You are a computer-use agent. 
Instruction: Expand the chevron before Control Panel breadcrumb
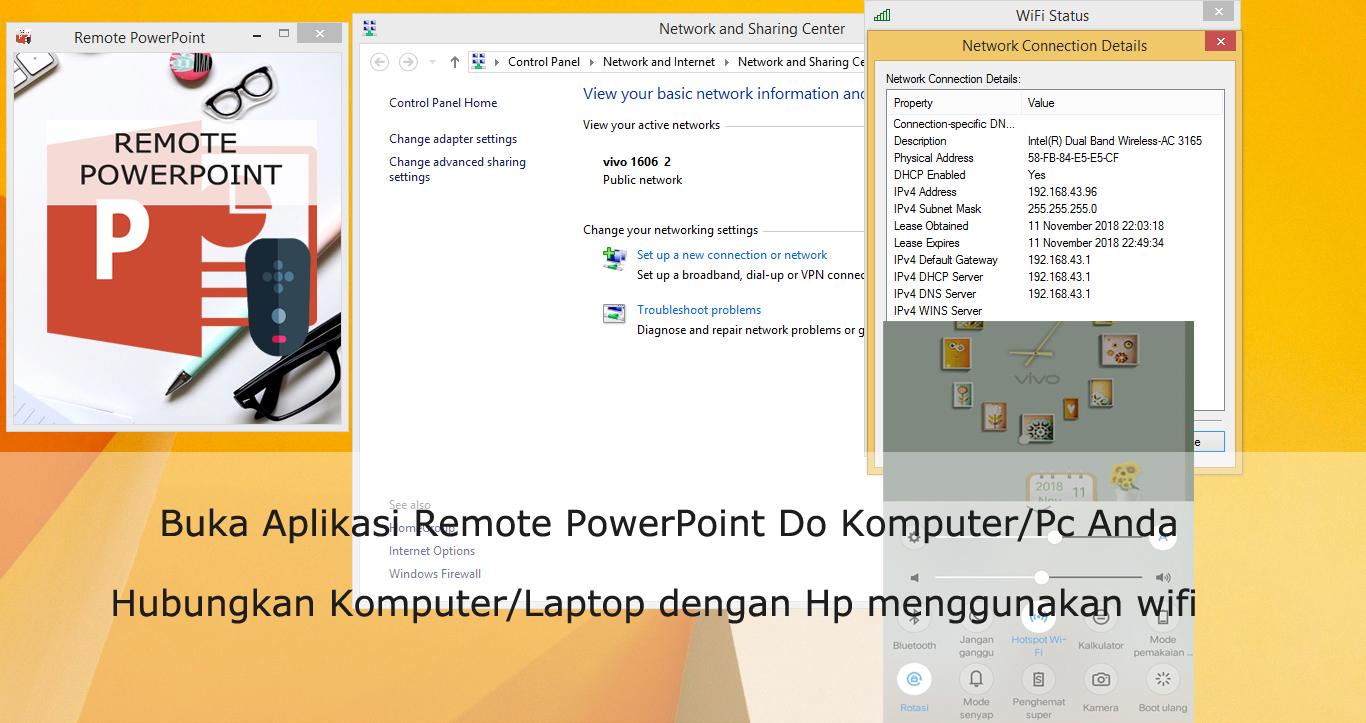496,62
